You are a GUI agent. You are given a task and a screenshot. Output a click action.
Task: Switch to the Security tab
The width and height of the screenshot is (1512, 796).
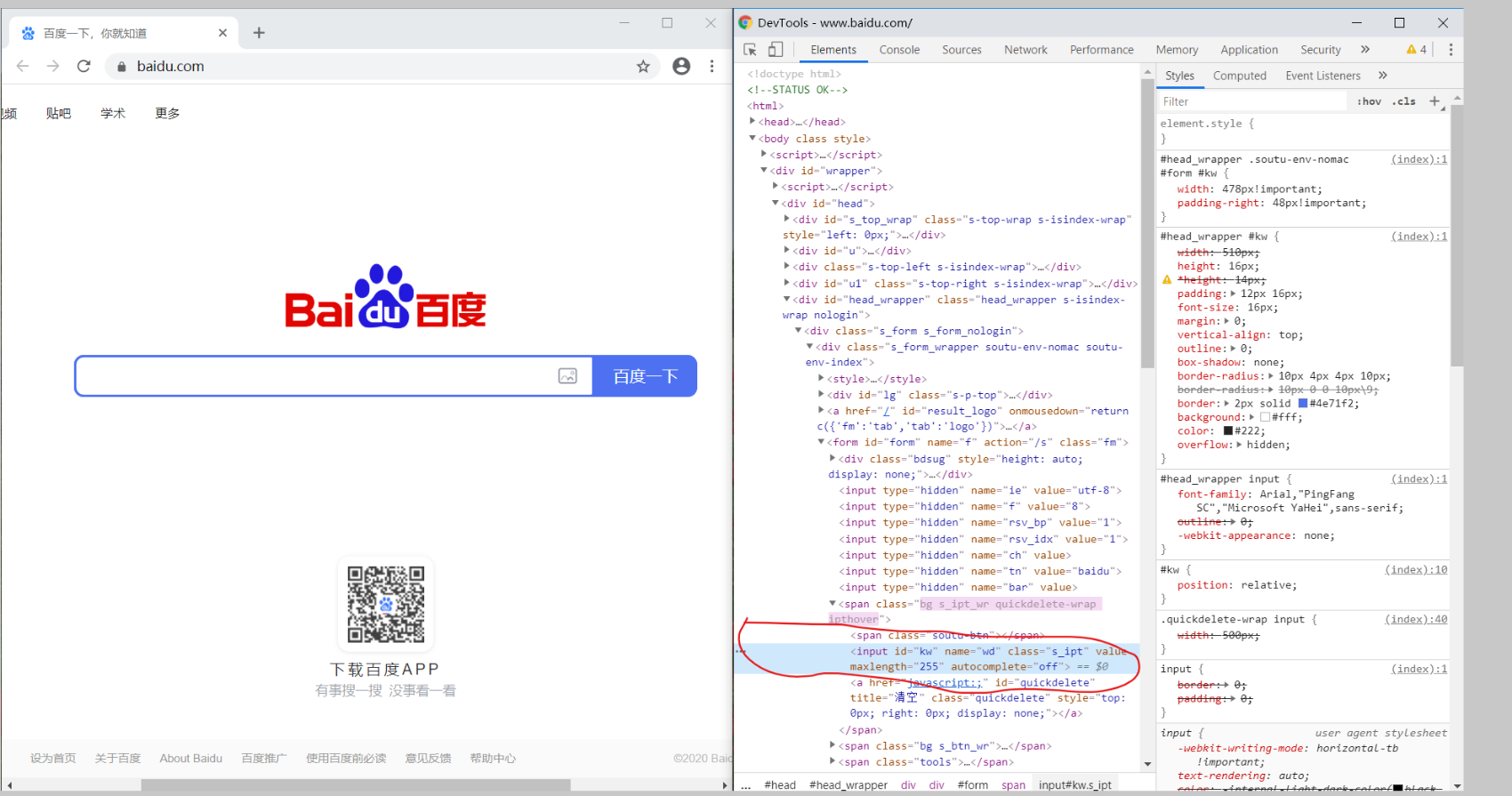1320,50
